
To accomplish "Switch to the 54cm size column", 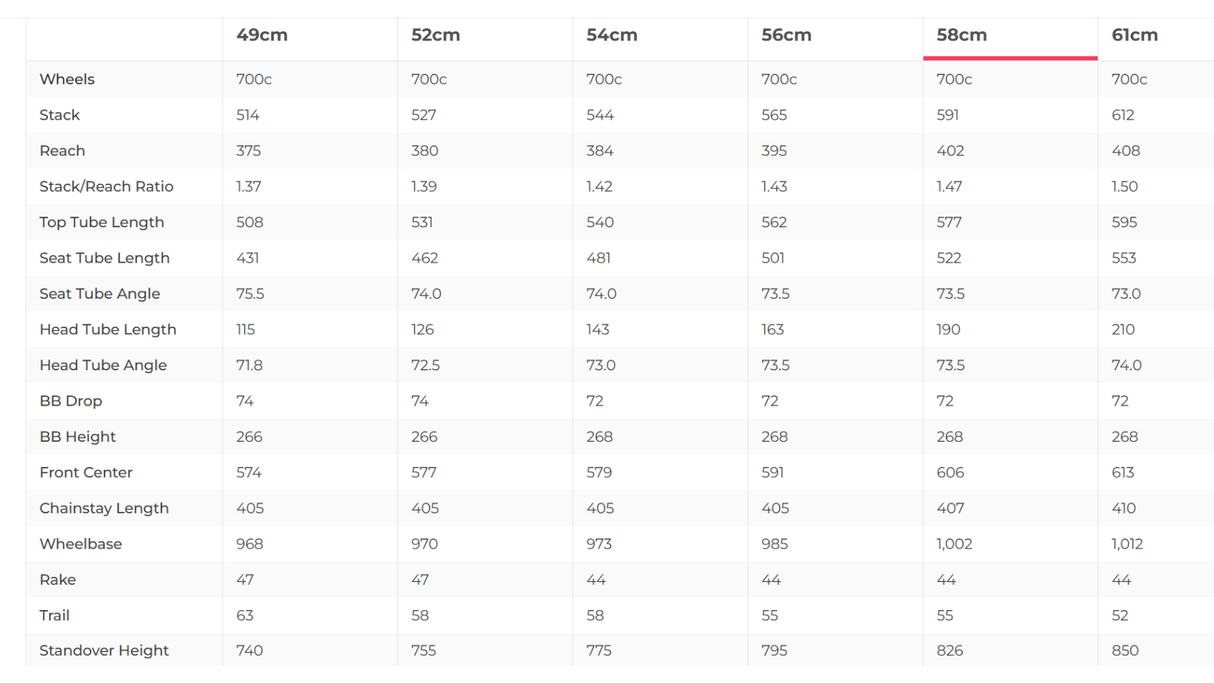I will (x=612, y=35).
